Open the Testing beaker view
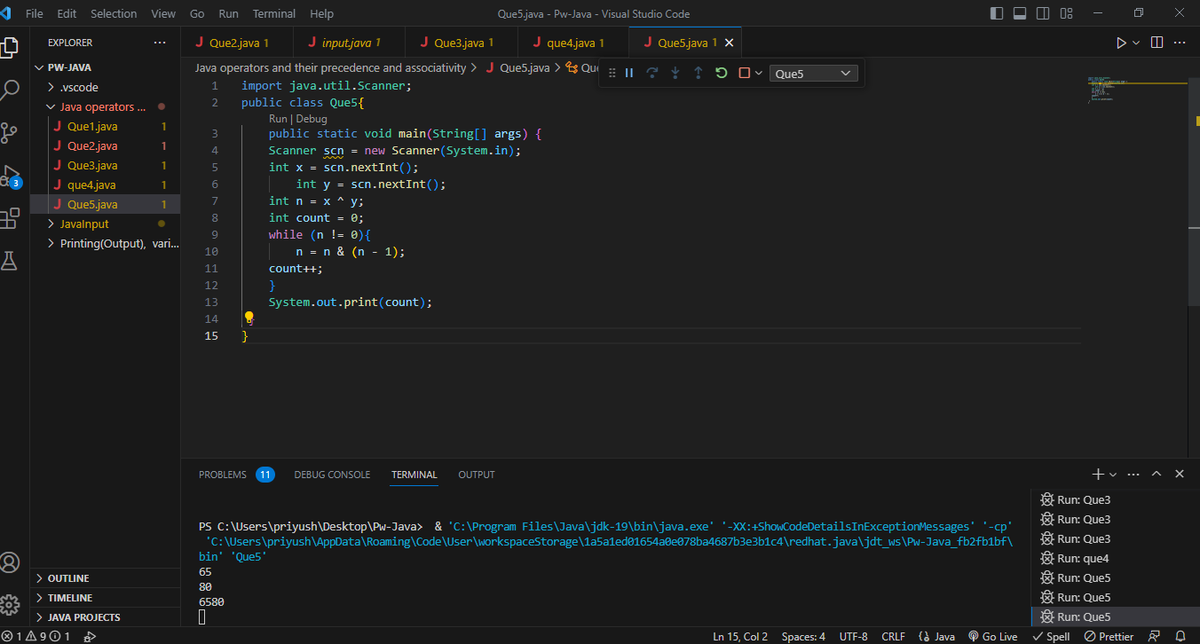 (11, 262)
